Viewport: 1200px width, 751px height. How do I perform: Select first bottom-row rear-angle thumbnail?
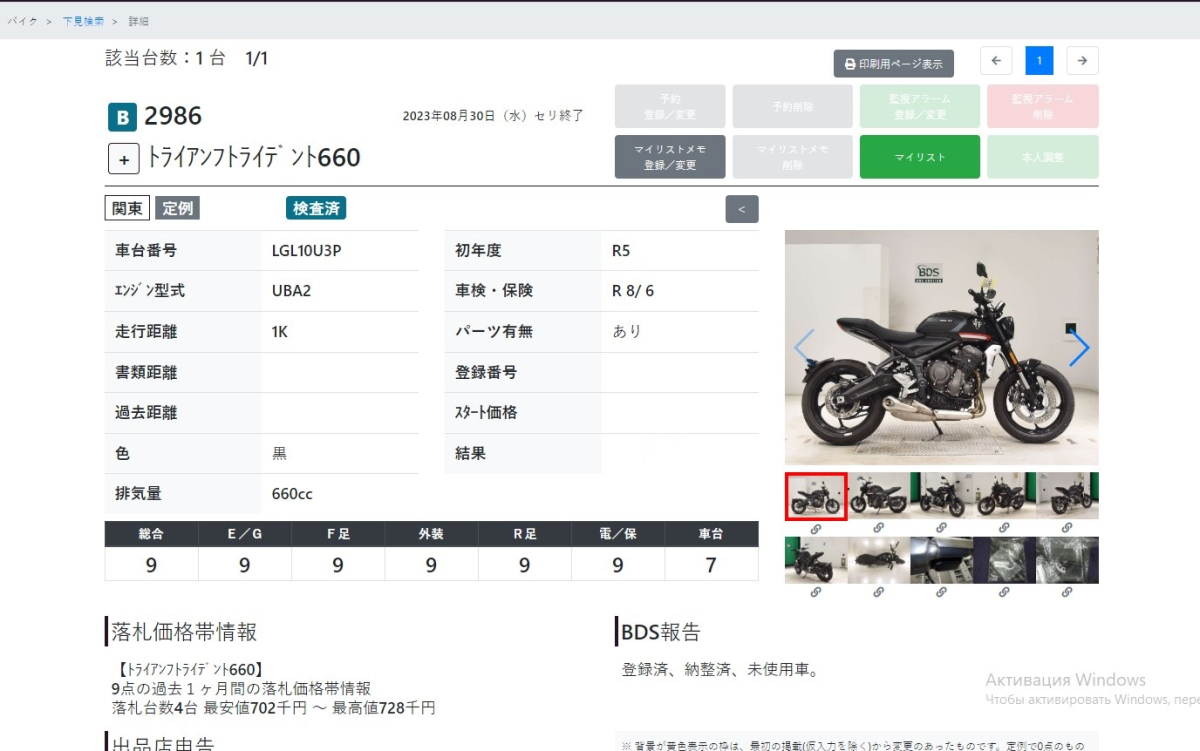(816, 560)
